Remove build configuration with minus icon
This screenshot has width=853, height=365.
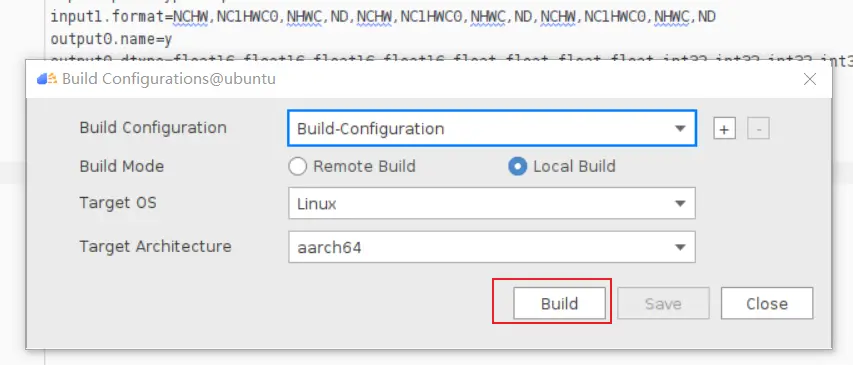(x=758, y=129)
